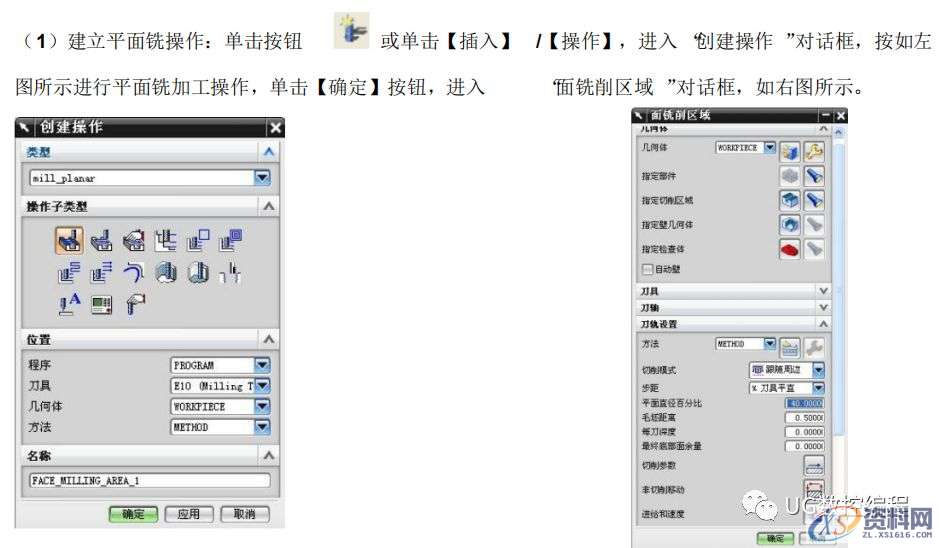Click the 平面直径百分比 value field

(x=805, y=404)
